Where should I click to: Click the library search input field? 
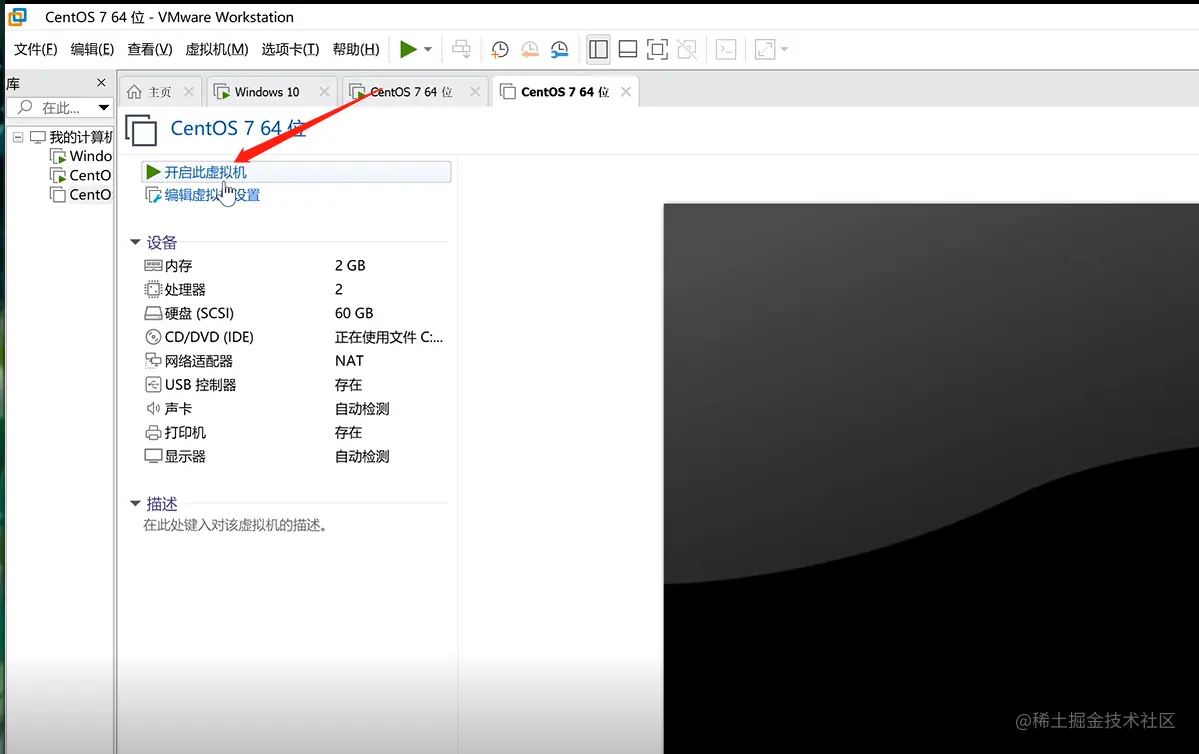(x=52, y=108)
